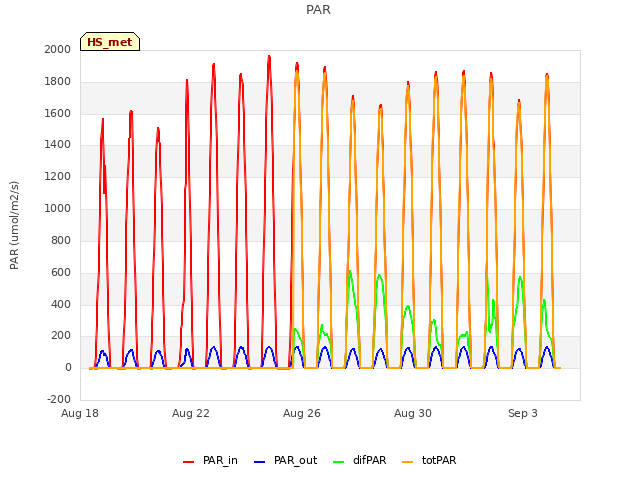
Task: Click the Aug 18 x-axis label
Action: pos(80,413)
